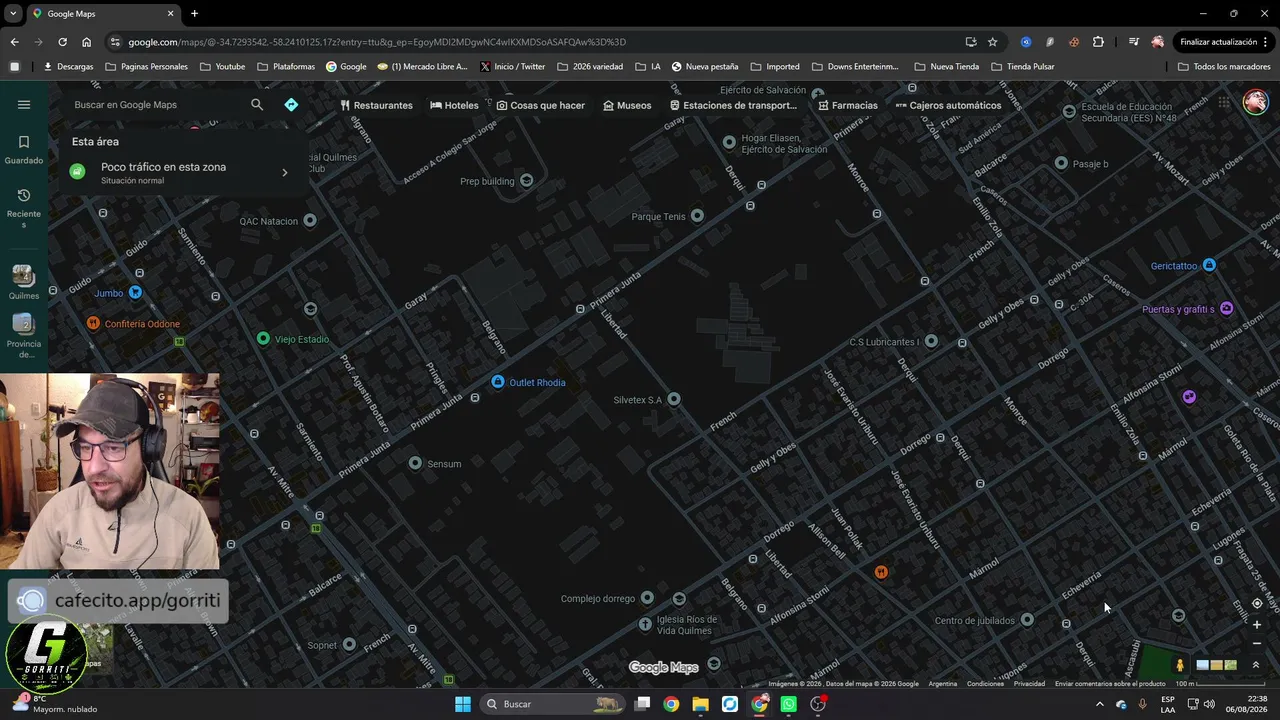Screen dimensions: 1280x720
Task: Expand Todos los marcadores folder
Action: point(1224,67)
